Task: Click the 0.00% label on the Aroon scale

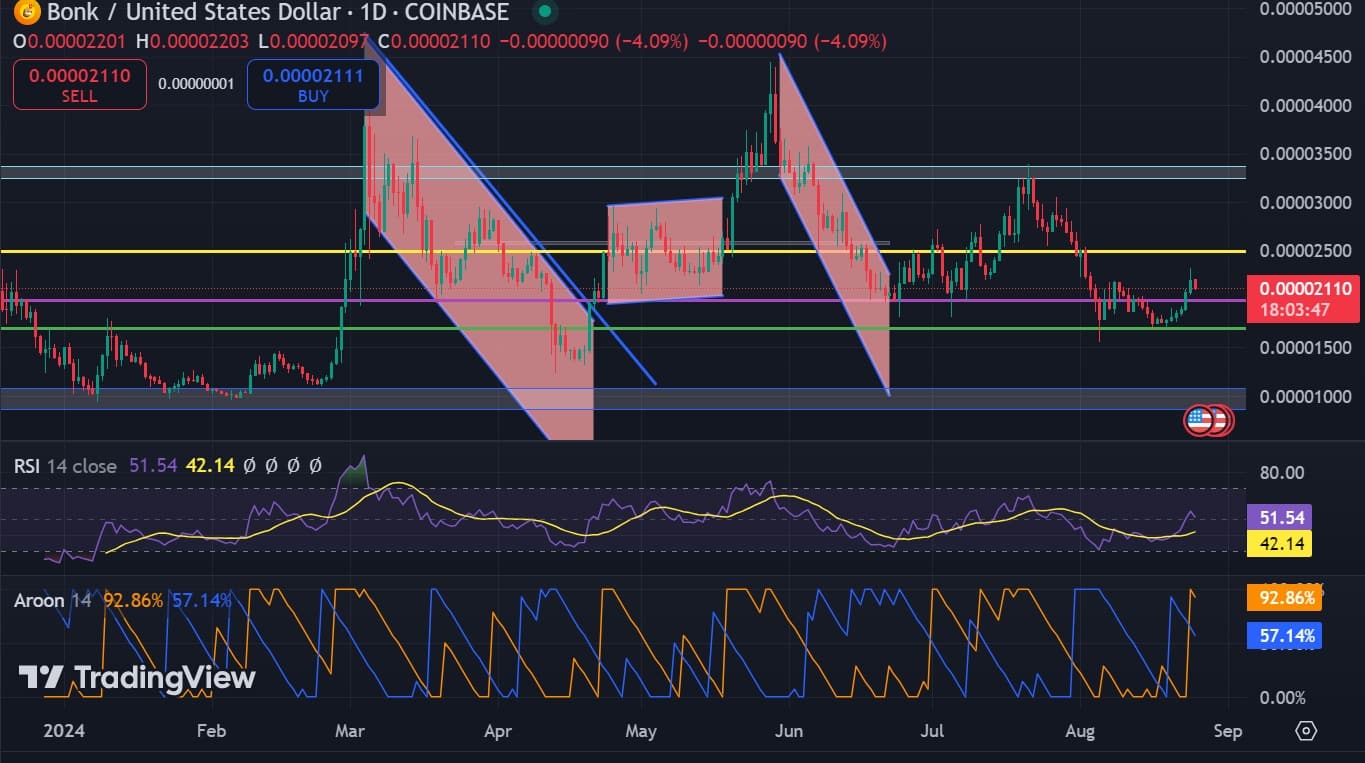Action: (x=1282, y=697)
